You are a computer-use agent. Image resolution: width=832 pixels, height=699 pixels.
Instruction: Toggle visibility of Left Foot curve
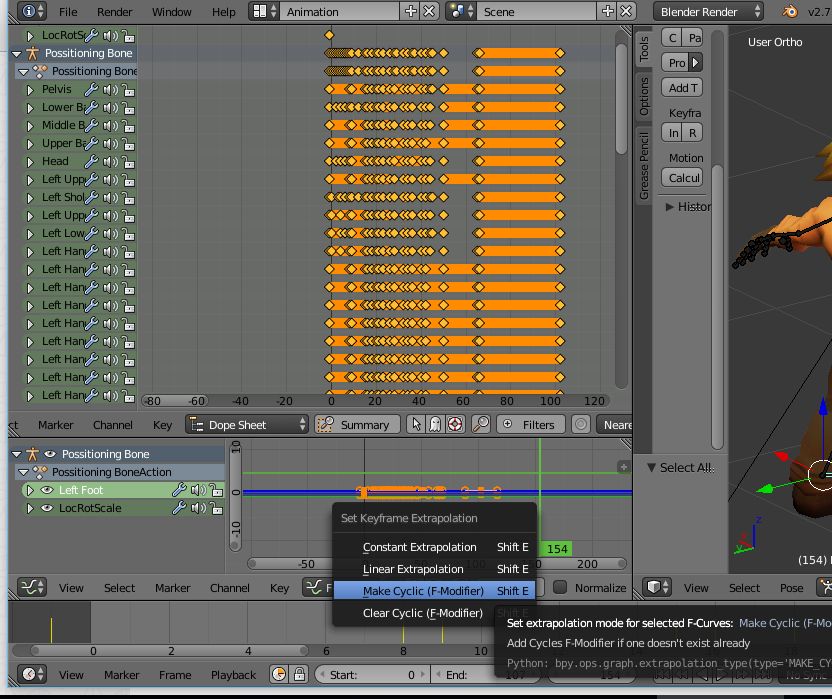tap(47, 490)
